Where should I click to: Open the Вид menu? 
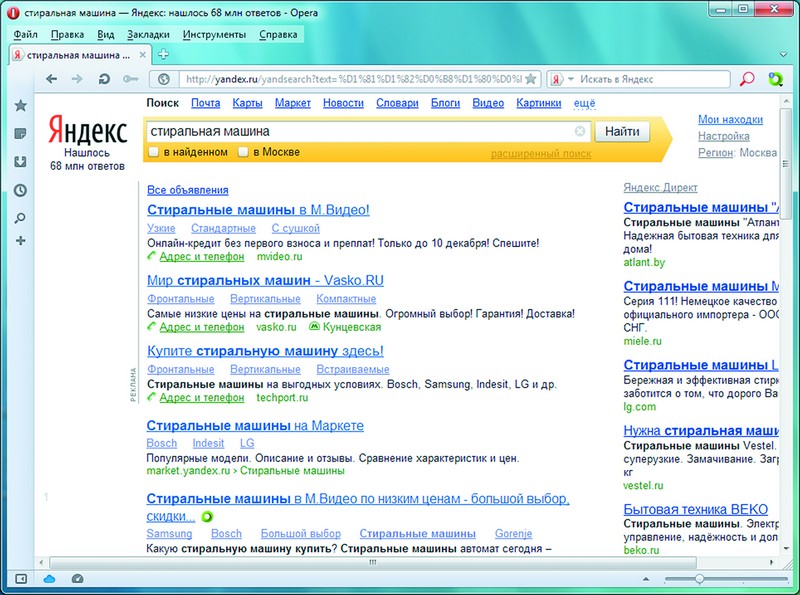[106, 34]
